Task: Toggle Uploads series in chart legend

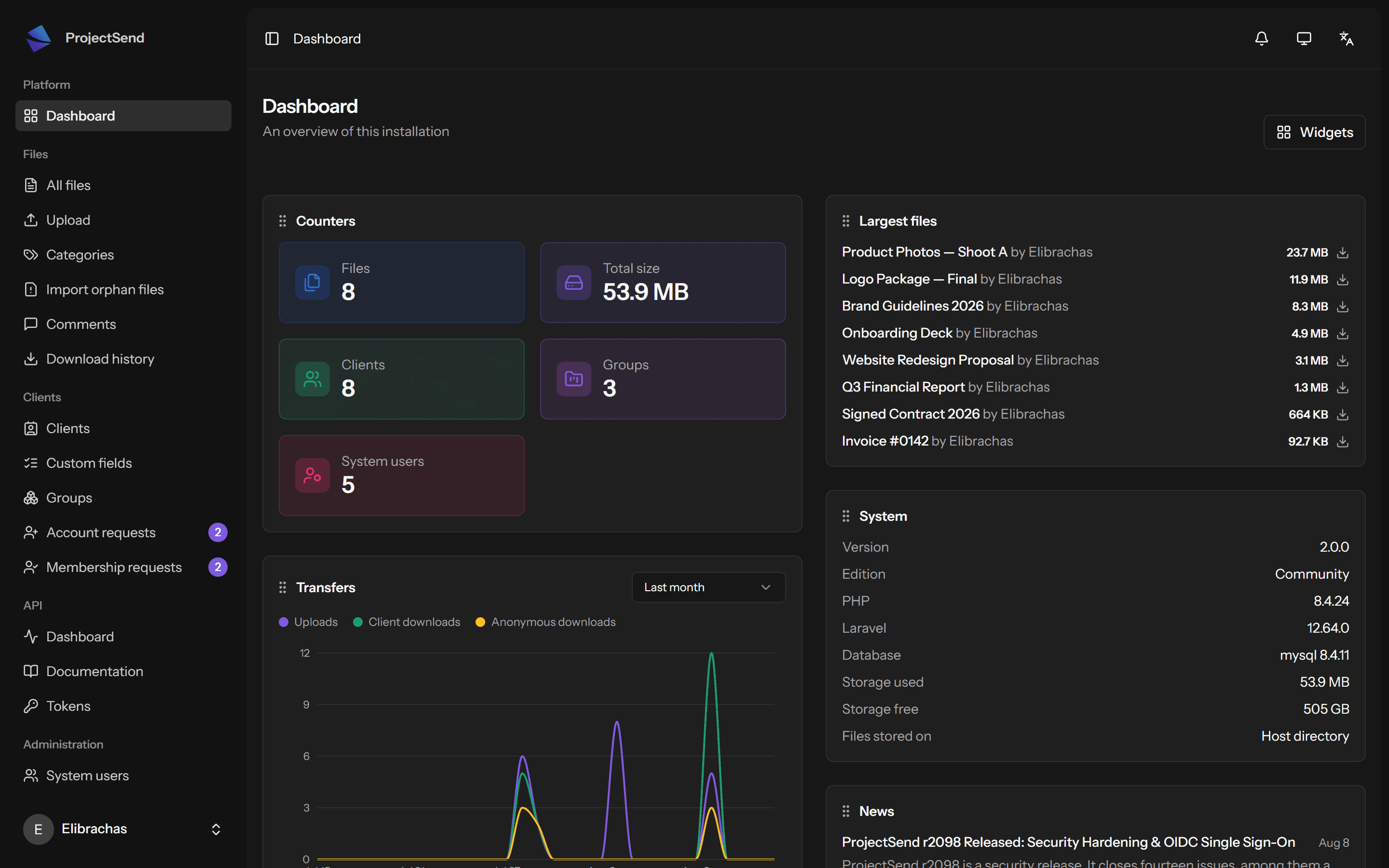Action: [308, 622]
